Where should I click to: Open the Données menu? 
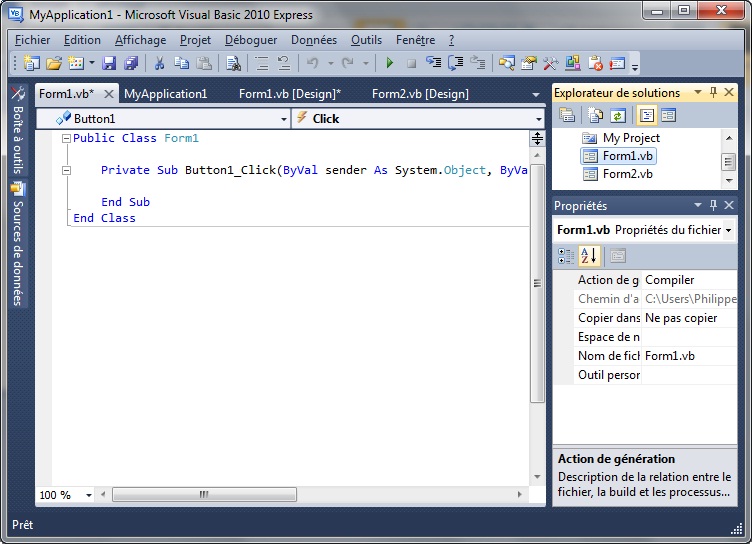point(314,40)
